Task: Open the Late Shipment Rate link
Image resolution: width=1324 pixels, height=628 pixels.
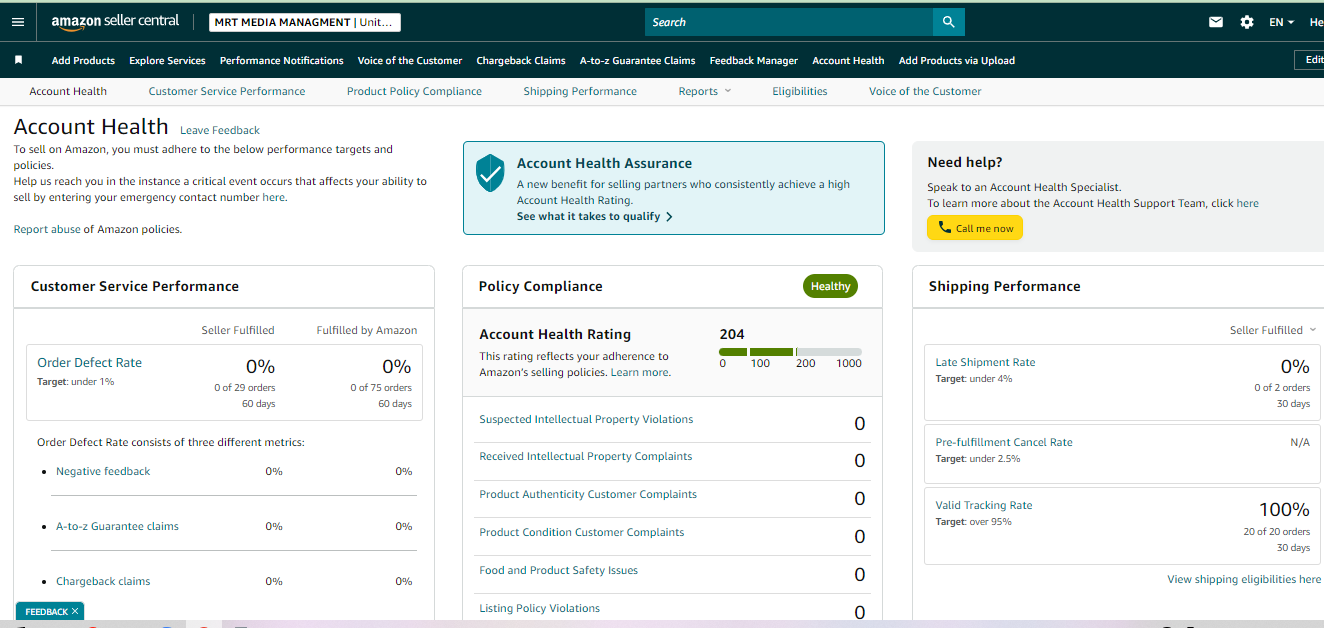Action: (985, 362)
